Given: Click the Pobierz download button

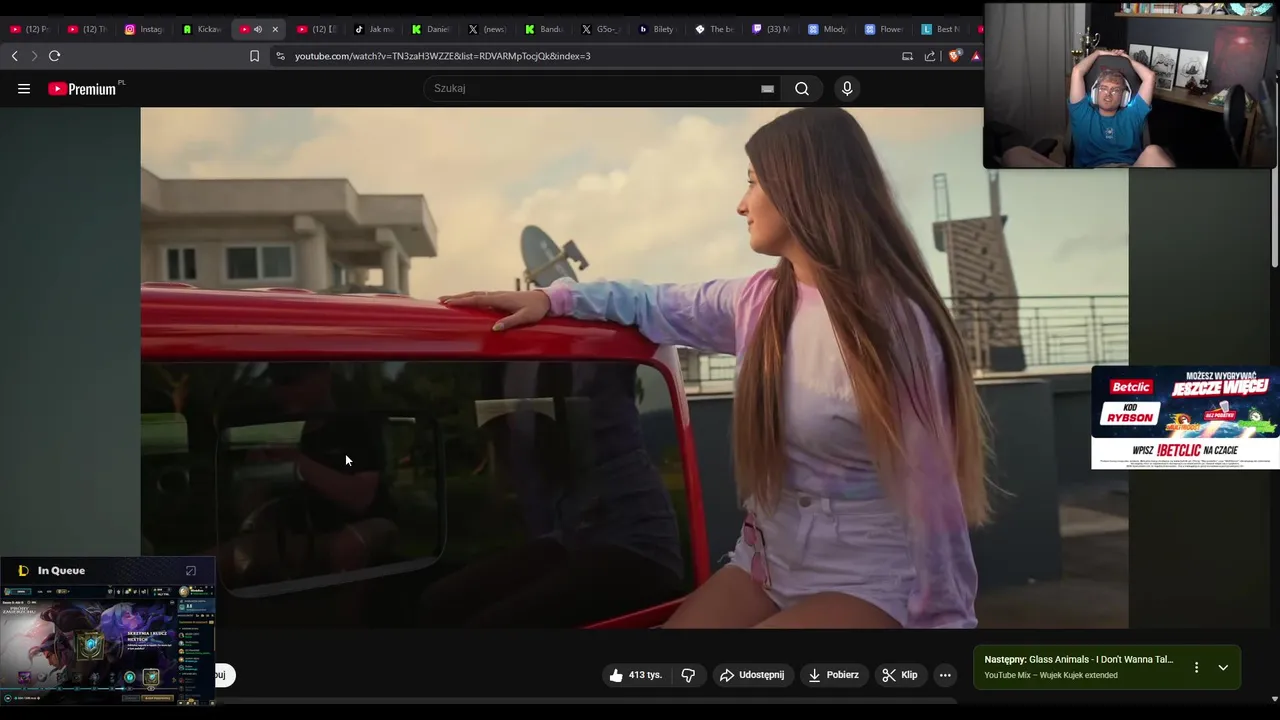Looking at the screenshot, I should tap(834, 675).
